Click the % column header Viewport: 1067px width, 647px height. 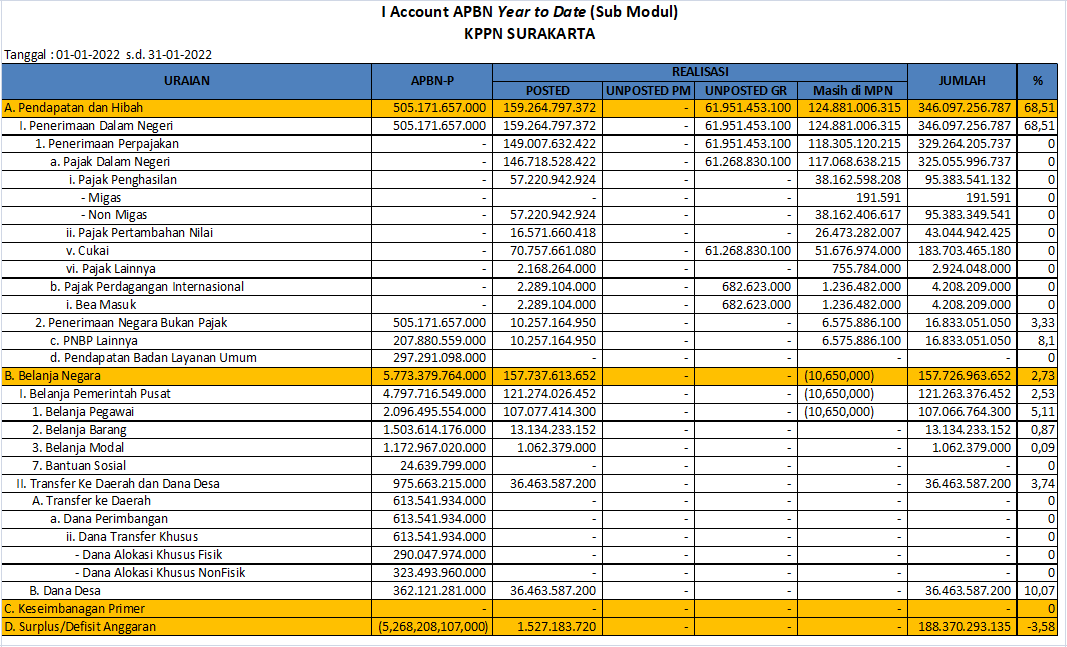(x=1037, y=81)
